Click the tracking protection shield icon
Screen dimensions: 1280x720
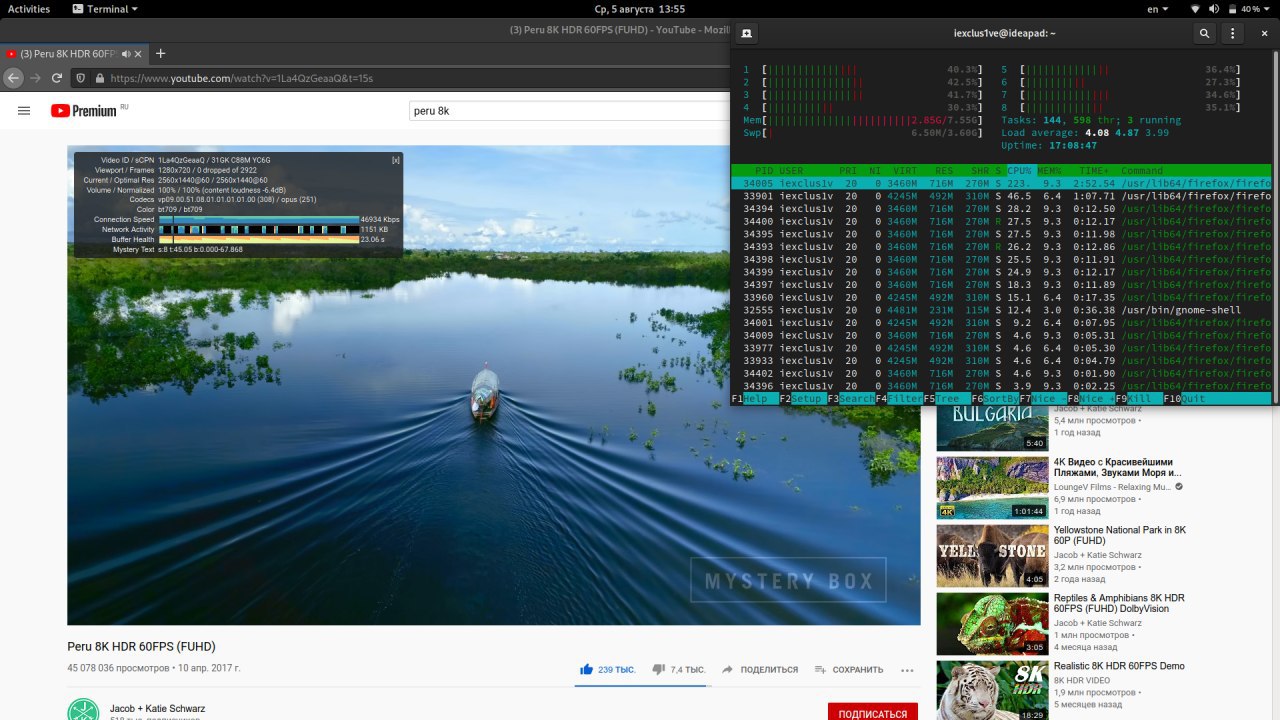[82, 78]
